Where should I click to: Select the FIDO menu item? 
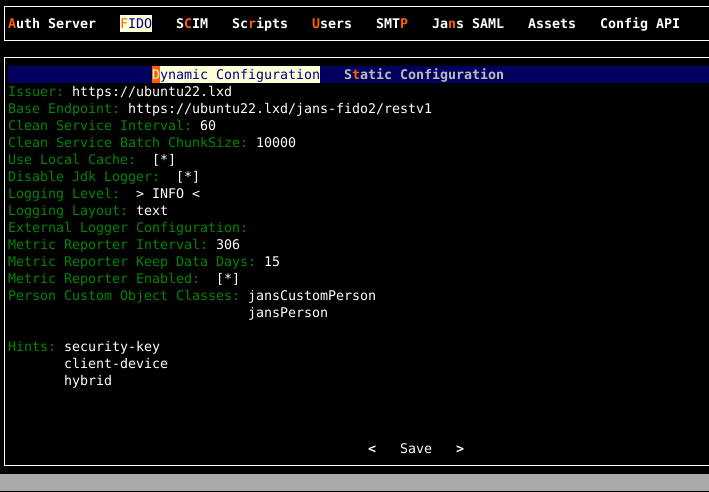136,23
